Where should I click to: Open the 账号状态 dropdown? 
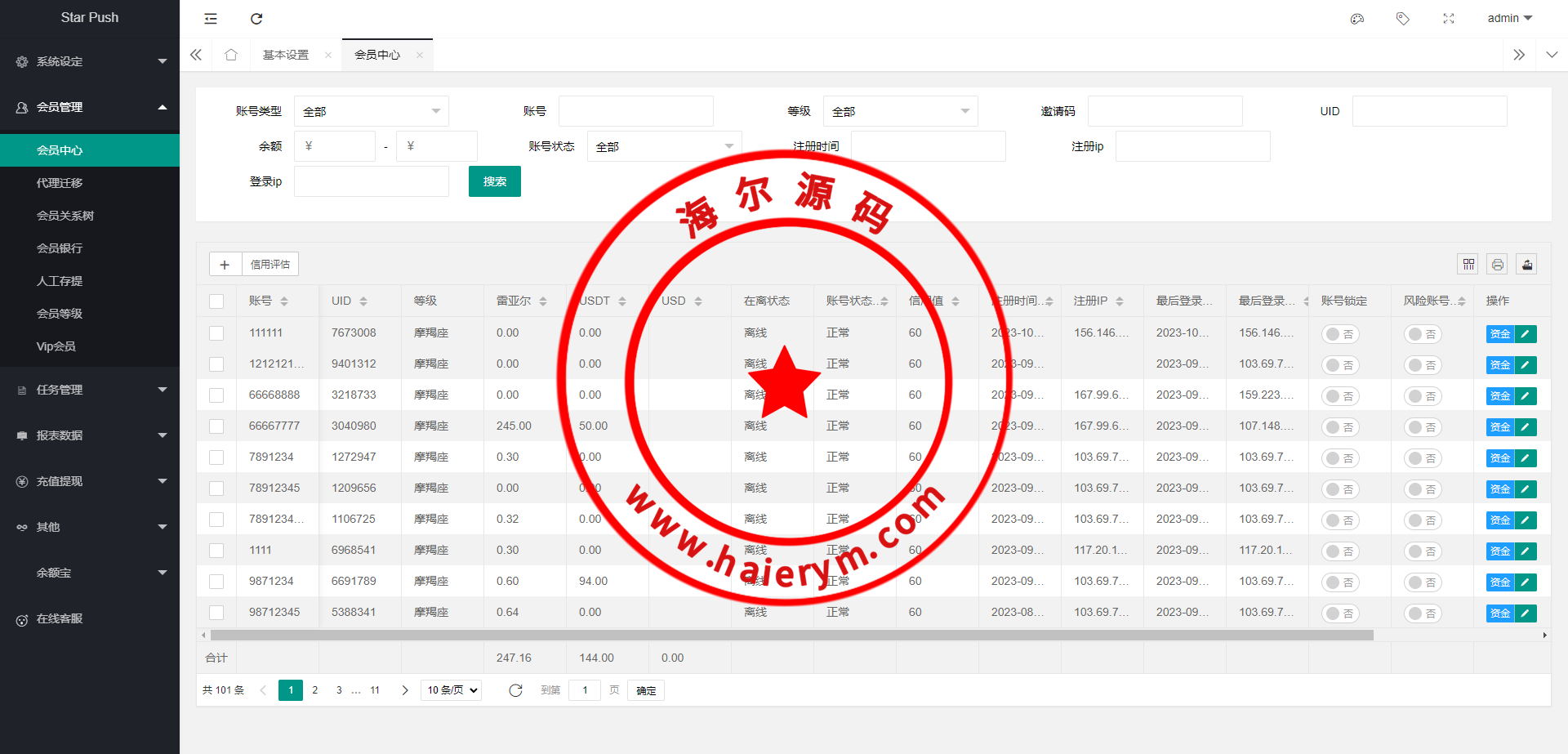coord(664,146)
